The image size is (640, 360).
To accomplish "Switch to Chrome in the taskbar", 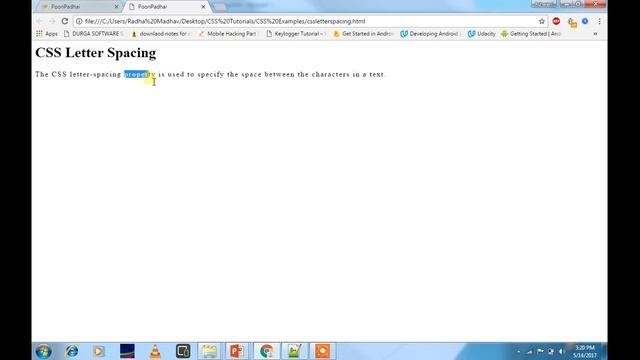I will tap(267, 351).
